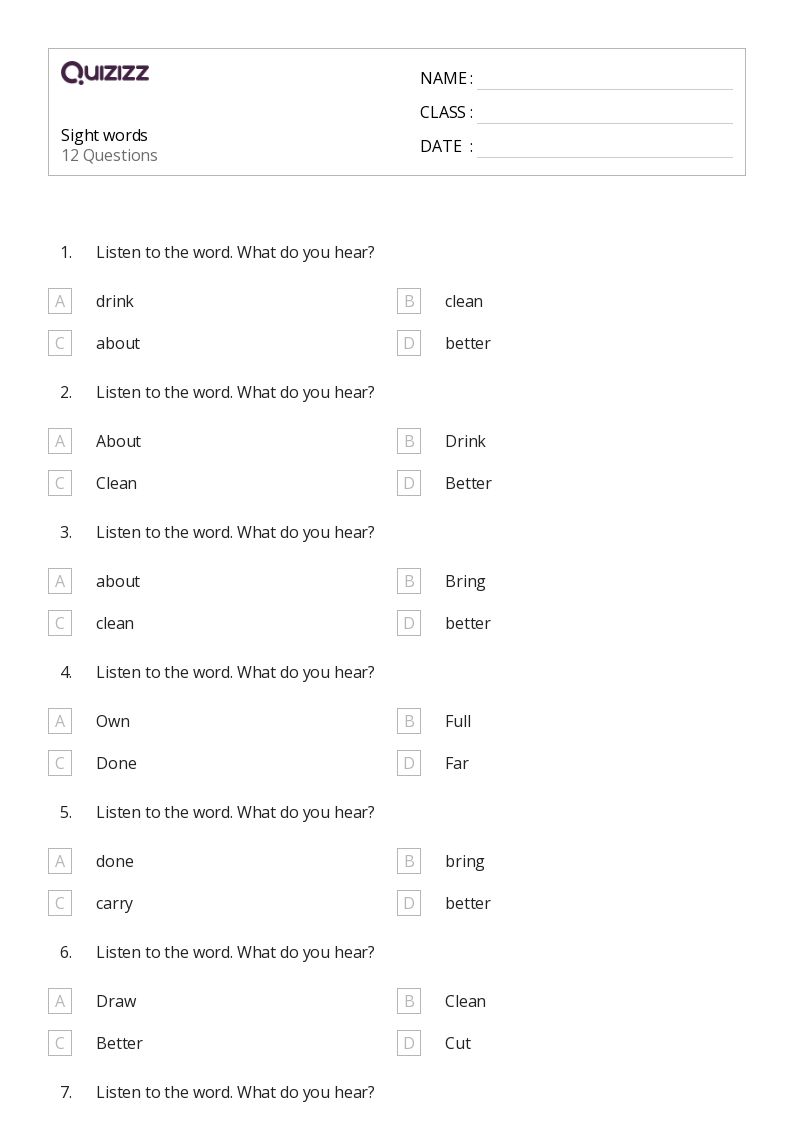The height and width of the screenshot is (1123, 794).
Task: Check box A for question 1 'drink'
Action: [60, 302]
